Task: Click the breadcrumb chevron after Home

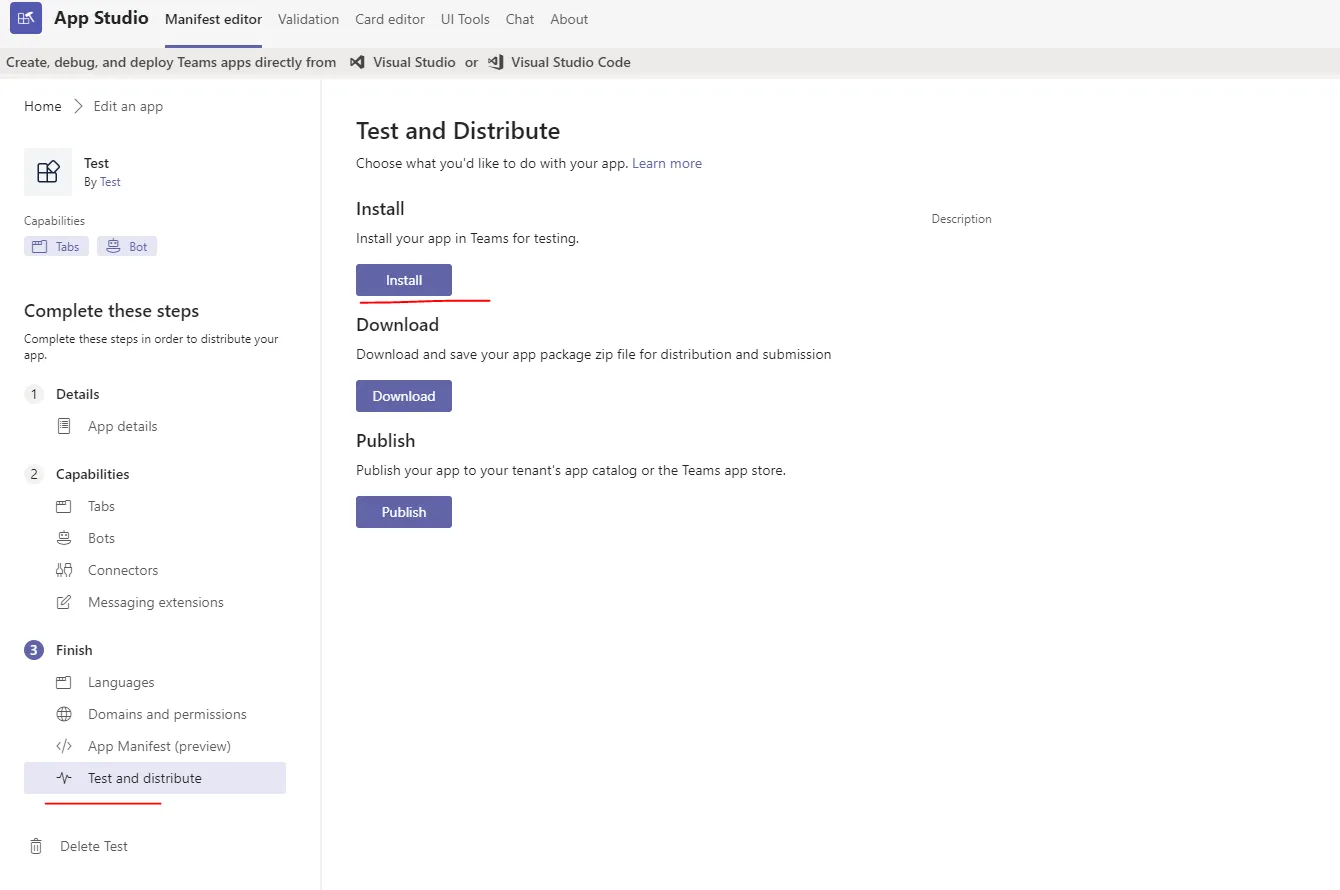Action: click(78, 106)
